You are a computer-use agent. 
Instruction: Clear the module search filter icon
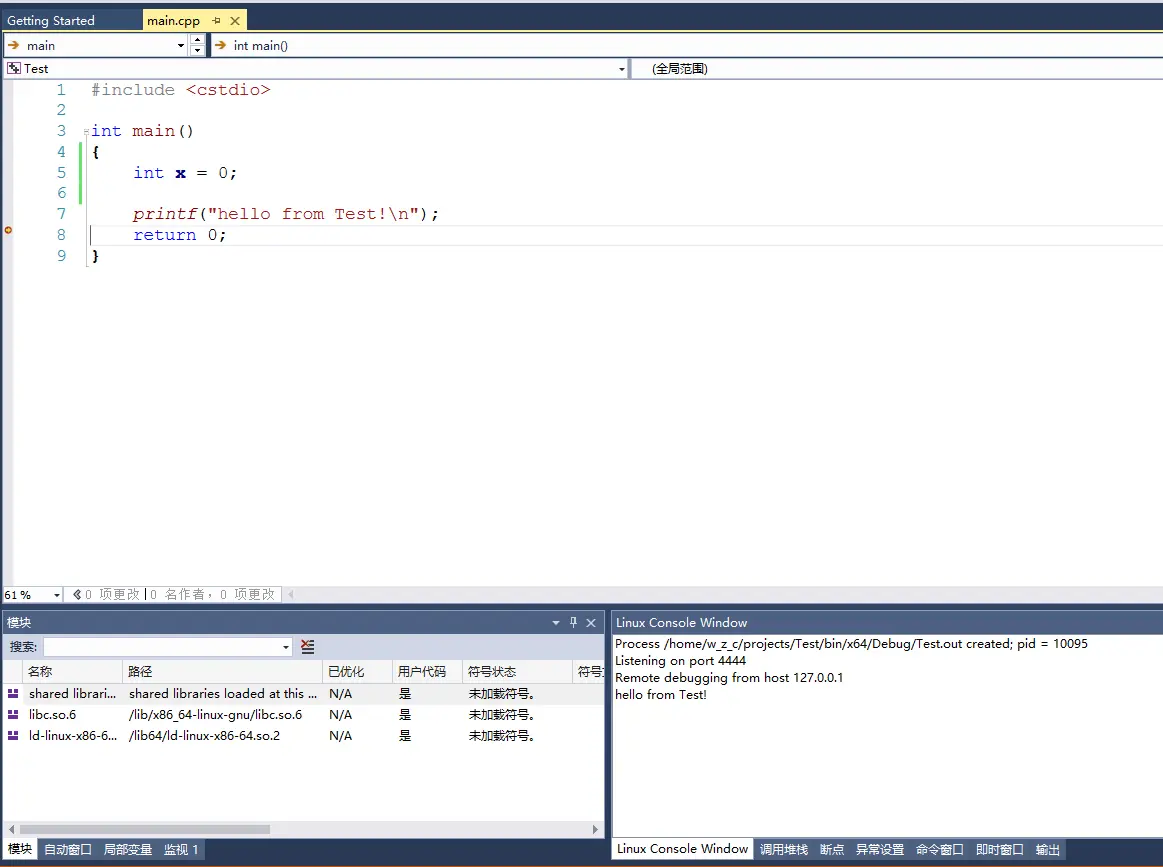308,647
